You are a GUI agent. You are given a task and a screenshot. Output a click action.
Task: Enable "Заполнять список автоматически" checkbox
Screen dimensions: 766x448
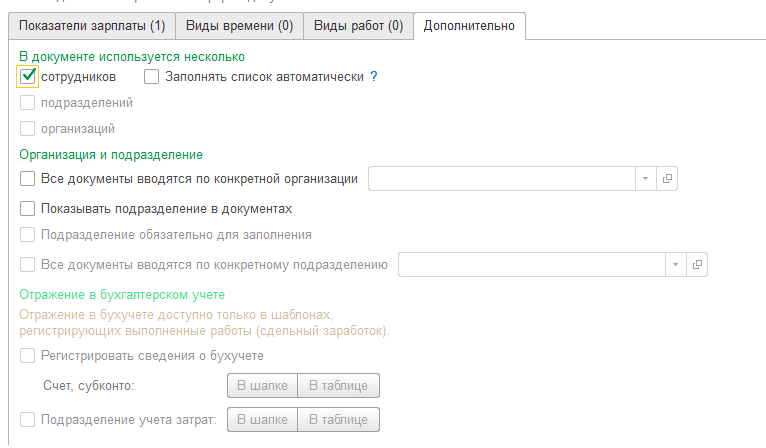[x=152, y=76]
